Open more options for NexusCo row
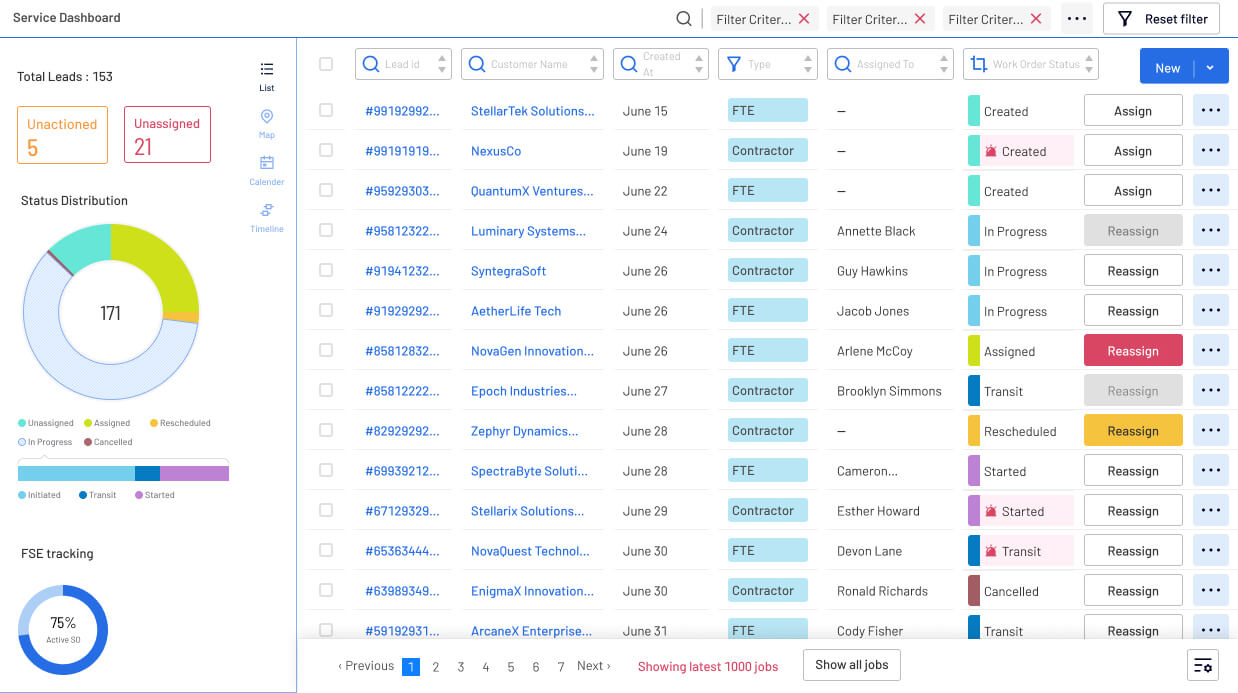The width and height of the screenshot is (1238, 693). [x=1210, y=150]
